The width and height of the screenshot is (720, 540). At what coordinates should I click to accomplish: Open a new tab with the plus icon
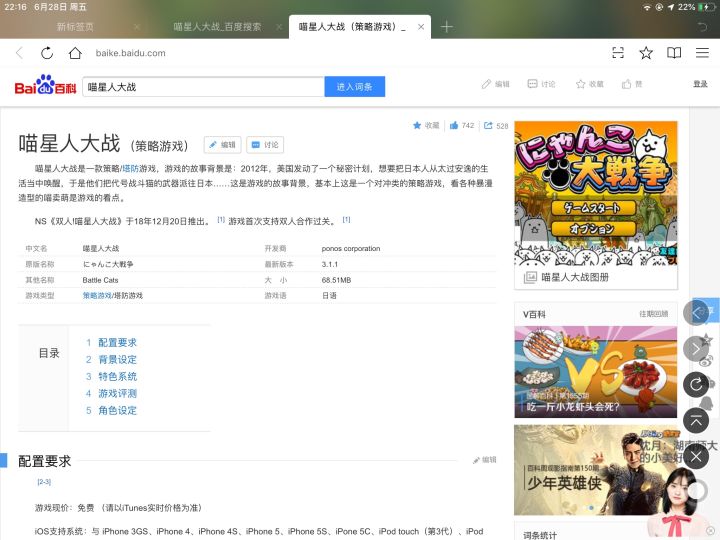pos(447,26)
